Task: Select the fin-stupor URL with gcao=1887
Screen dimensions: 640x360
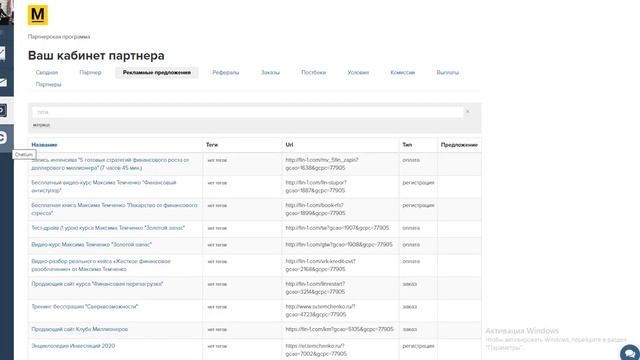Action: coord(316,187)
